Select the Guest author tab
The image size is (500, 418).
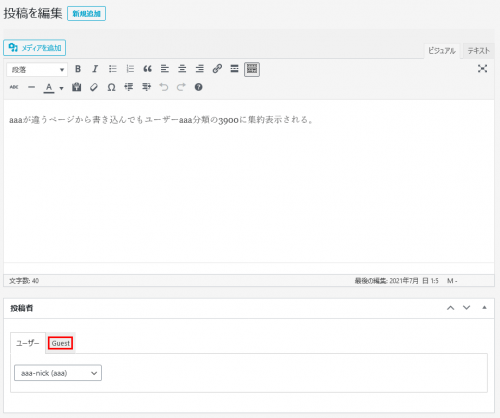(x=61, y=343)
